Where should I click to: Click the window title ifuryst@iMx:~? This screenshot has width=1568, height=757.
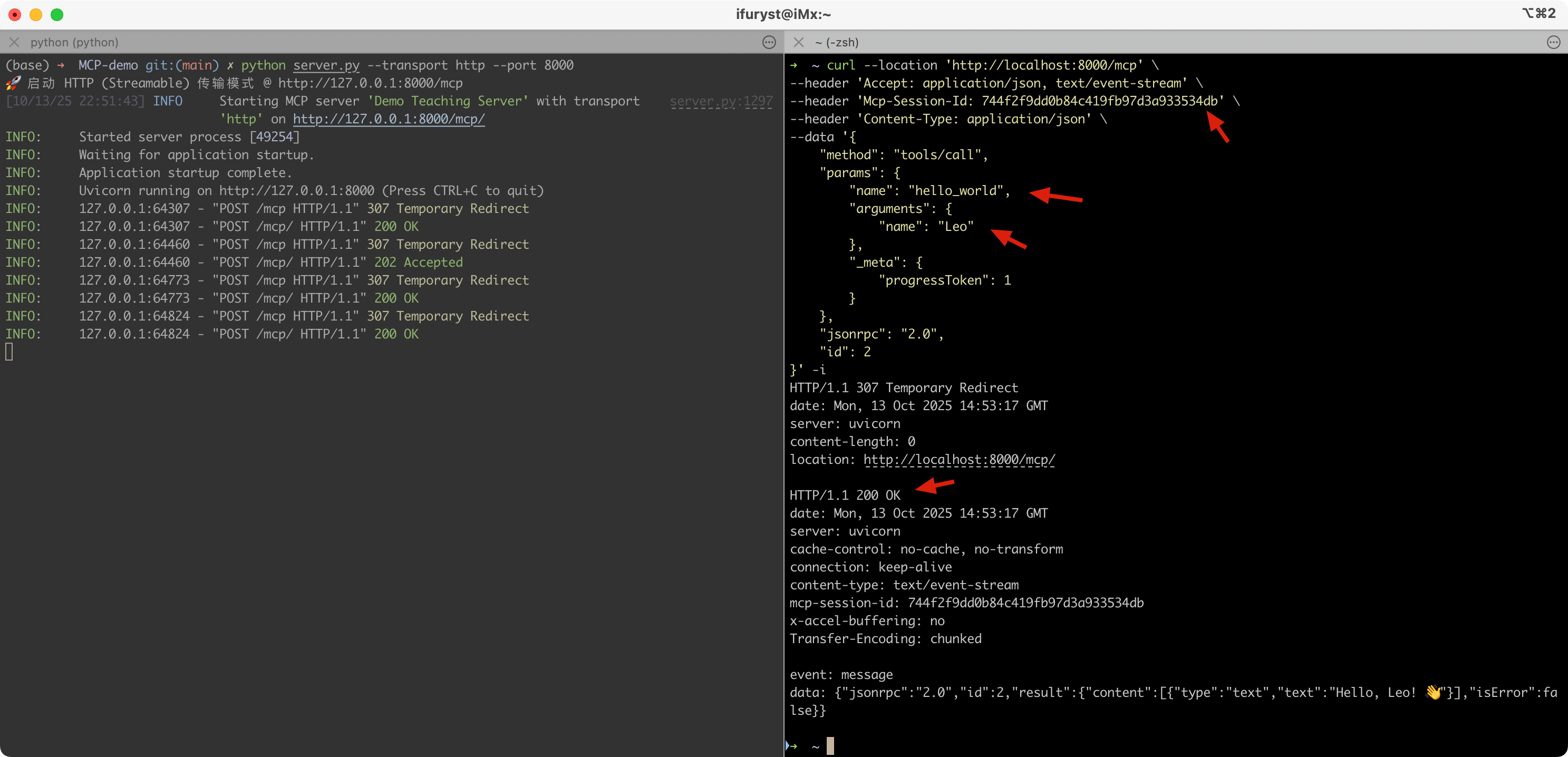tap(783, 14)
